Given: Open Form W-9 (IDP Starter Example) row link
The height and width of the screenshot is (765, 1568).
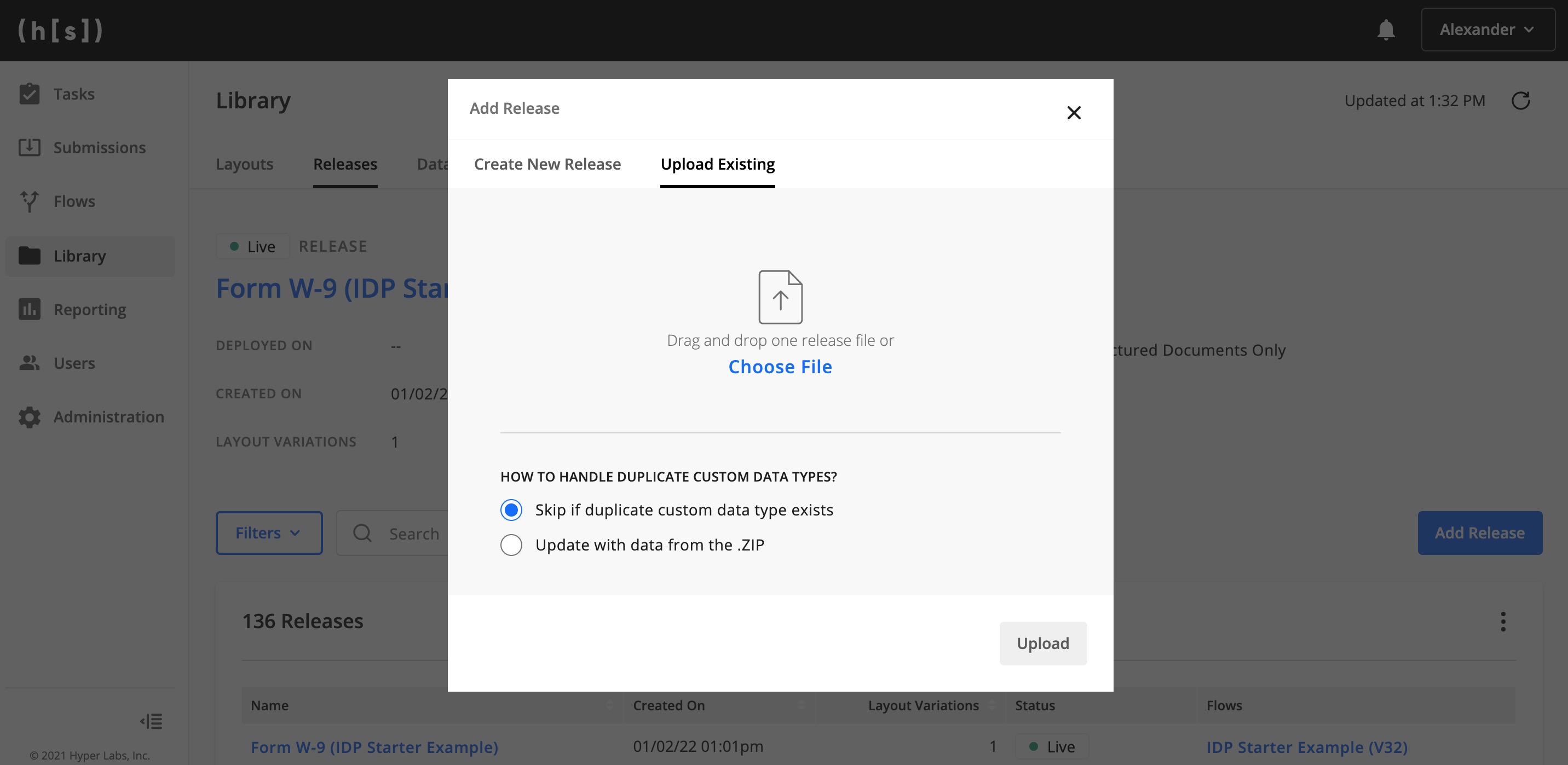Looking at the screenshot, I should pos(374,747).
